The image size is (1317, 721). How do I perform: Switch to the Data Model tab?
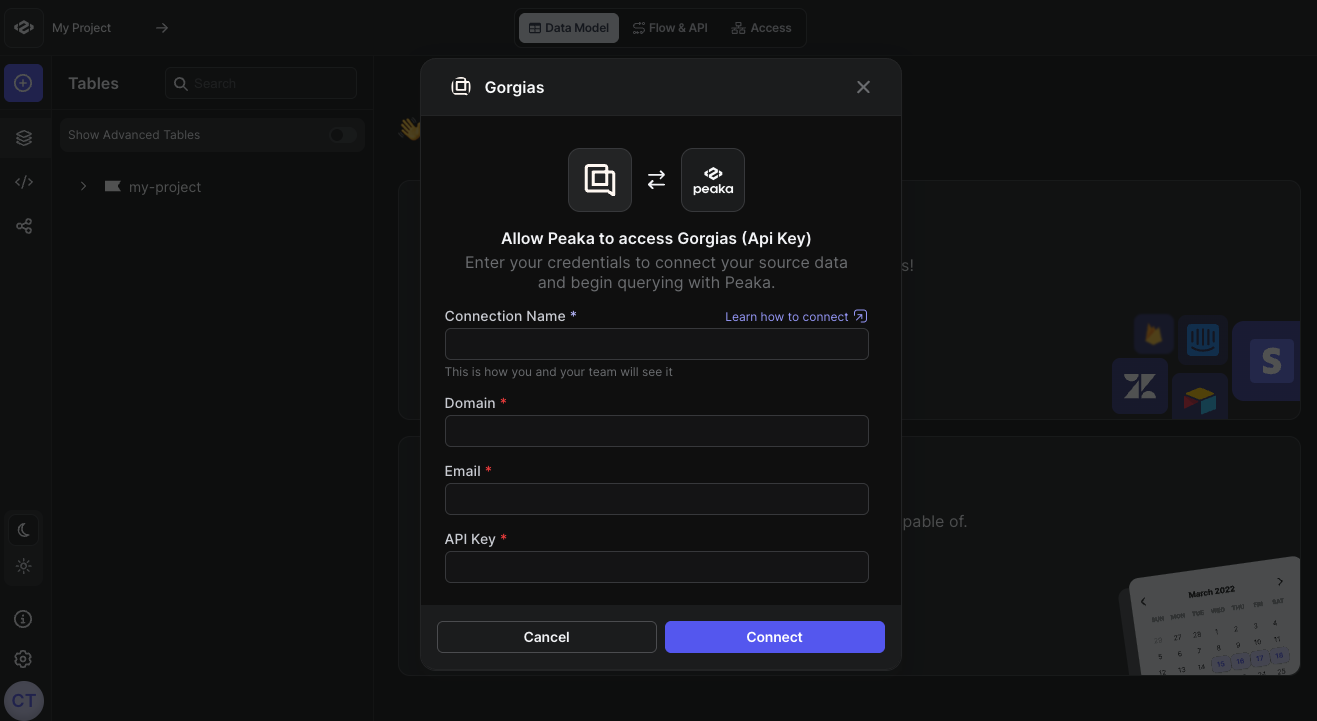[x=569, y=28]
